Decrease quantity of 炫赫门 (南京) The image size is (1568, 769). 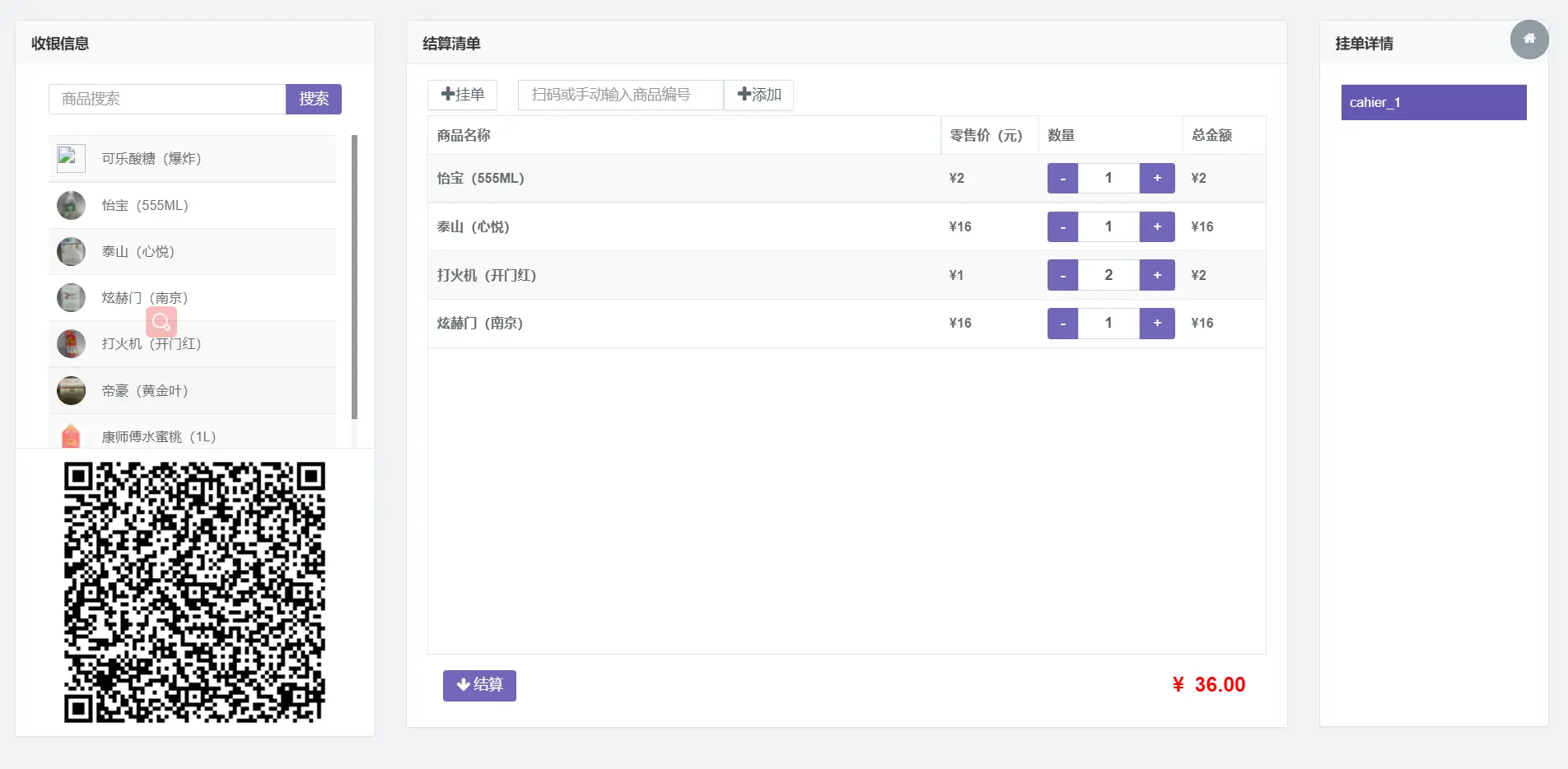tap(1062, 323)
